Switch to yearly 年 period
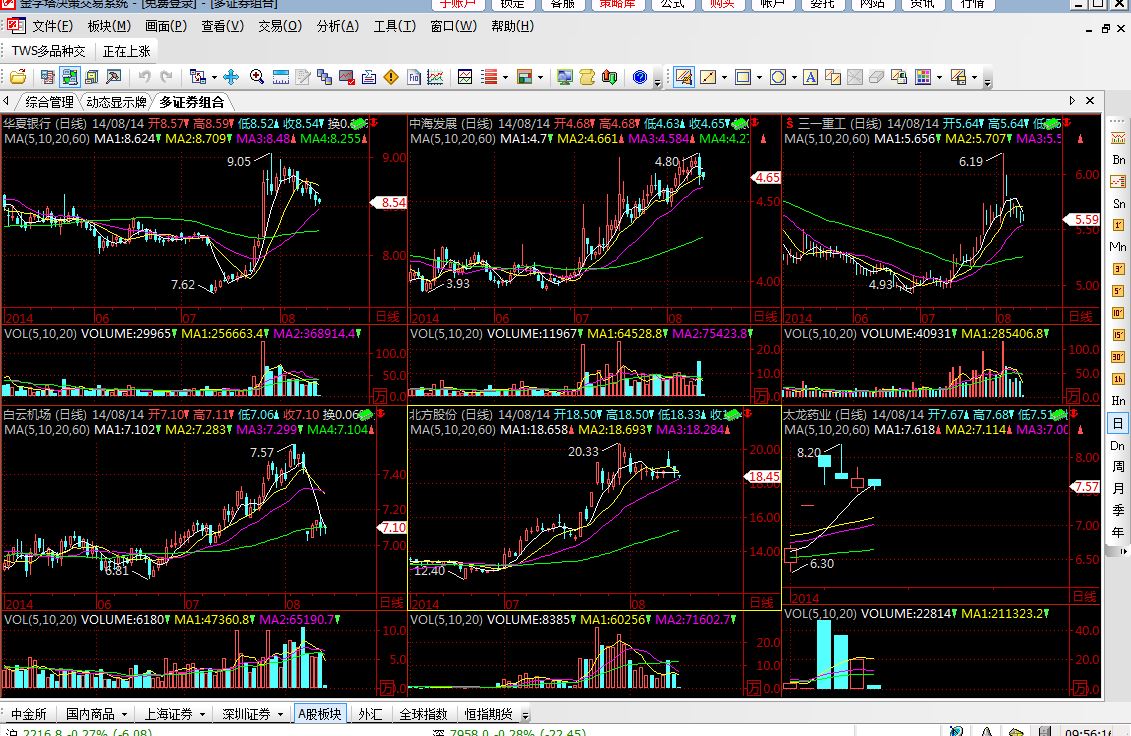The image size is (1131, 736). 1118,533
